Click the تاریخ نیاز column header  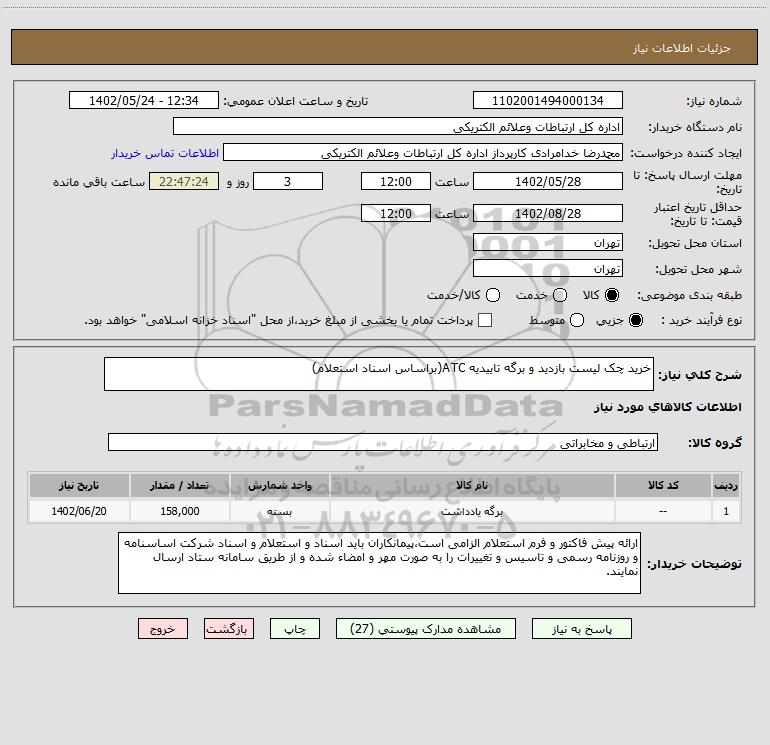[79, 486]
